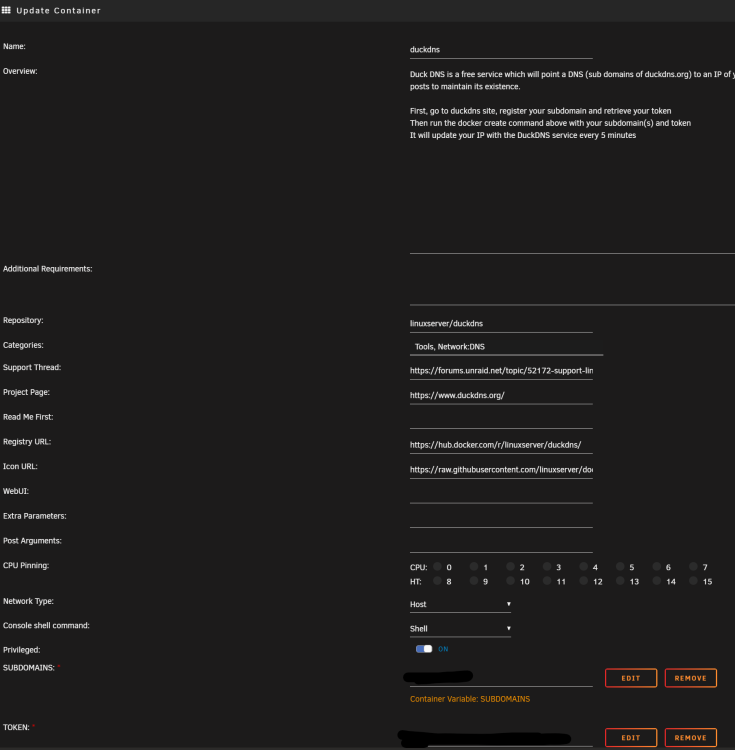
Task: Click the Project Page URL field
Action: [x=501, y=396]
